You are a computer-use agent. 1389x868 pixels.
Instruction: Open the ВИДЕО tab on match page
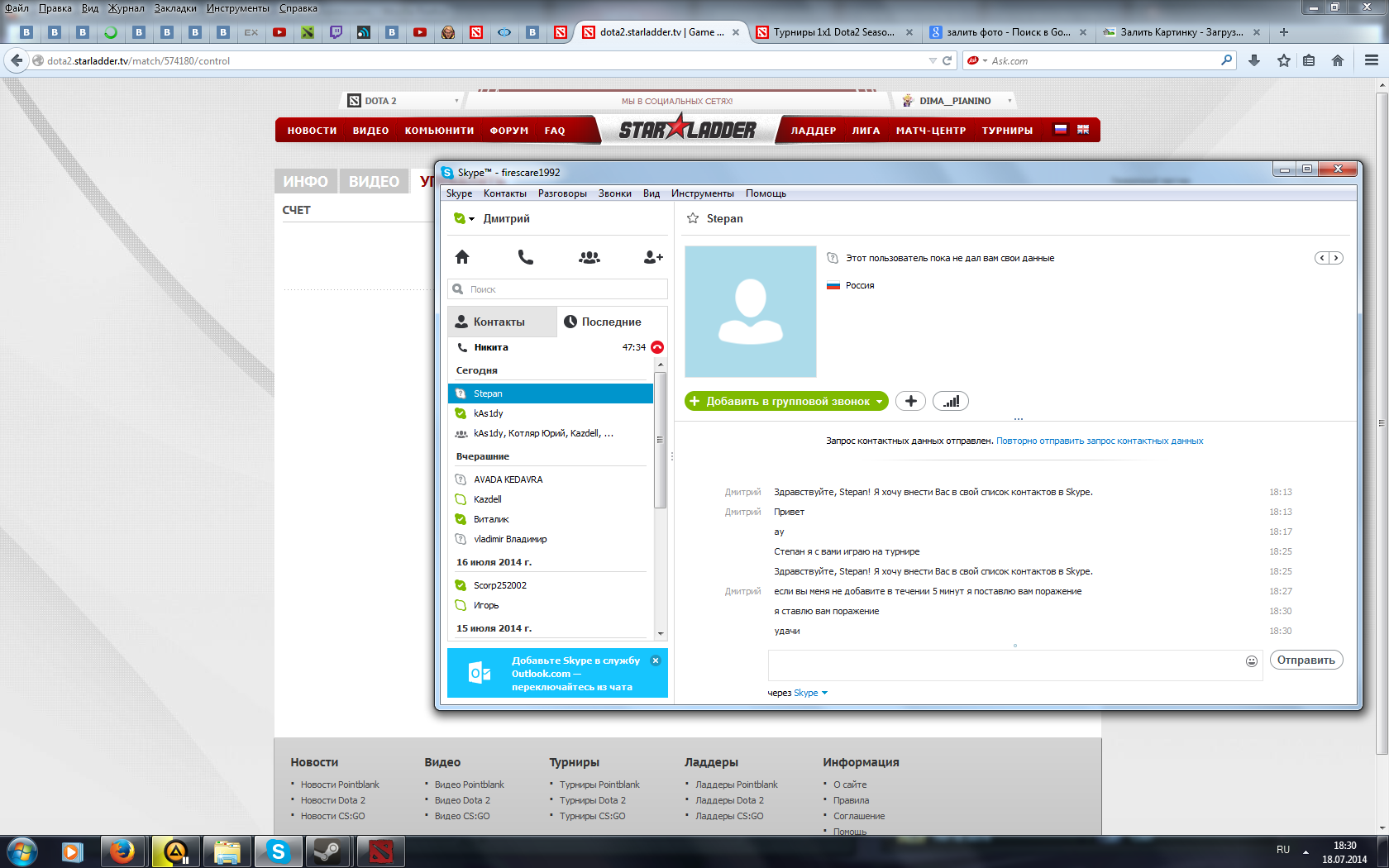coord(374,181)
